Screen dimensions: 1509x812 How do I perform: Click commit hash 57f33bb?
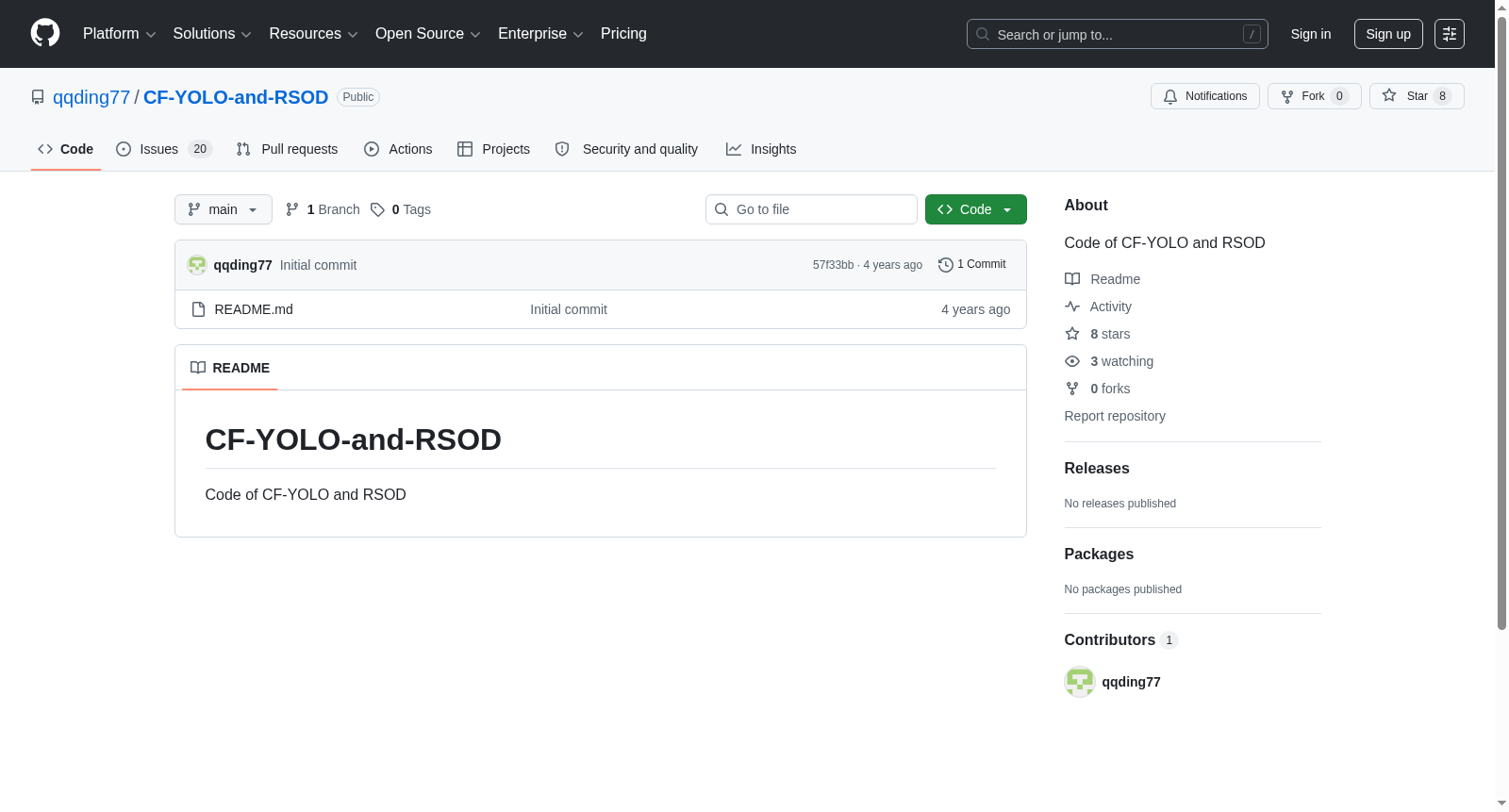point(833,265)
